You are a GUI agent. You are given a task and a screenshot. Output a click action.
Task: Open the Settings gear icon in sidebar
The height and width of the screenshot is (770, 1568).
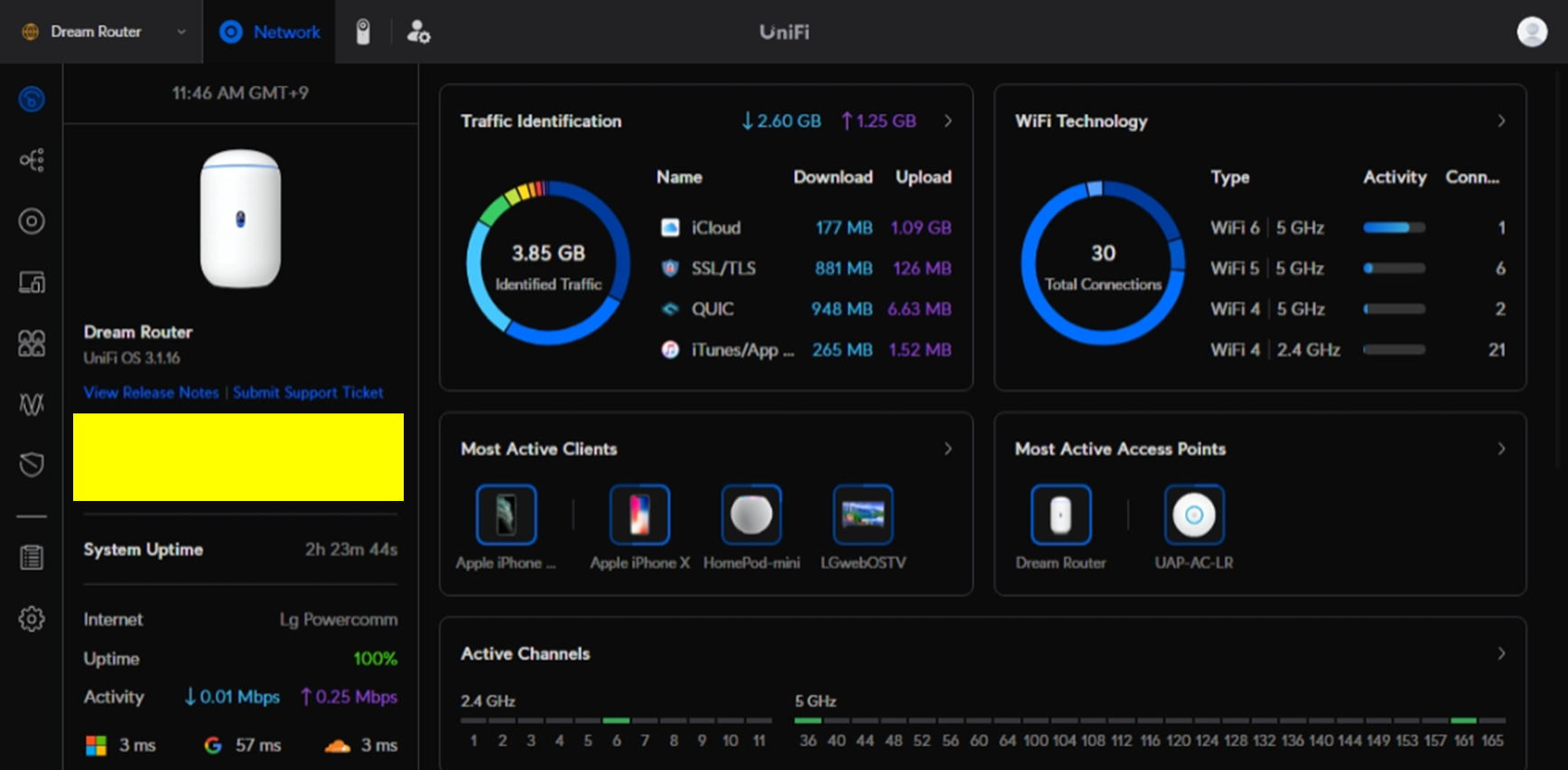[32, 619]
